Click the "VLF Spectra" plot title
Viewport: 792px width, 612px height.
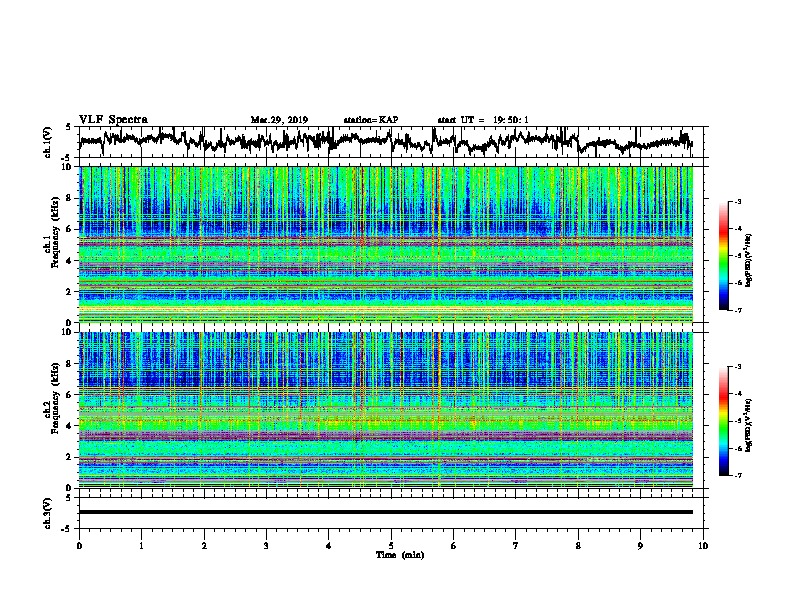[113, 120]
